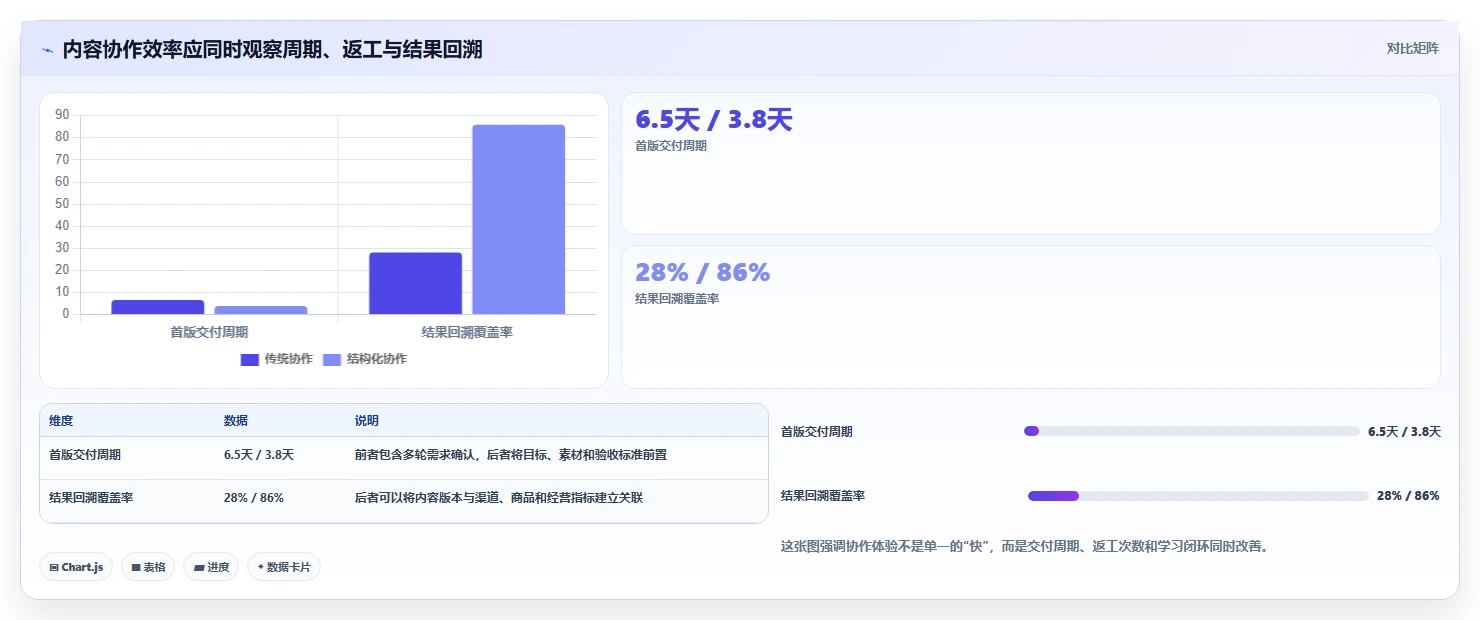Click the 进度 tag chip
1480x620 pixels.
click(x=211, y=567)
